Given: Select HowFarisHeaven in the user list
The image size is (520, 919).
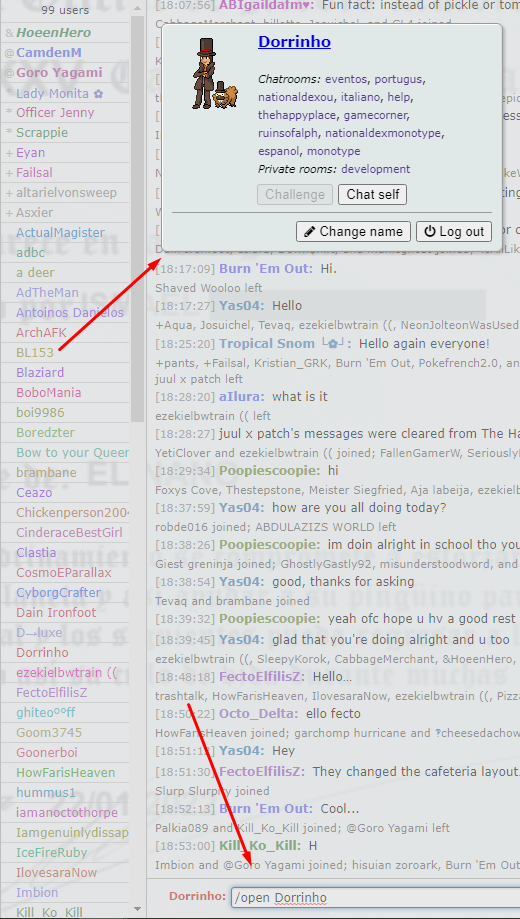Looking at the screenshot, I should tap(66, 772).
